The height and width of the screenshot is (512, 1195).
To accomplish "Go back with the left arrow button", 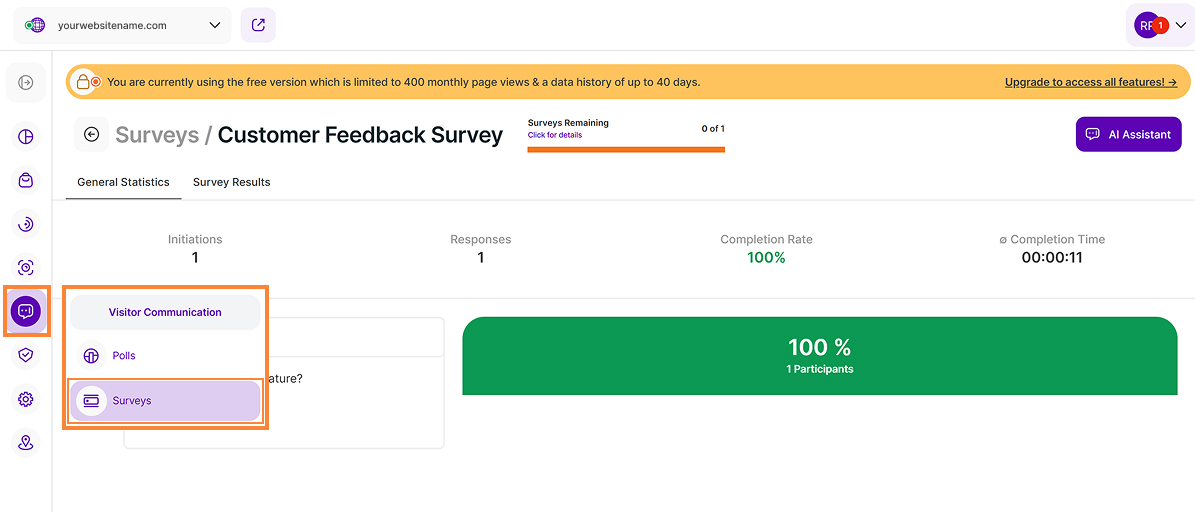I will (91, 135).
